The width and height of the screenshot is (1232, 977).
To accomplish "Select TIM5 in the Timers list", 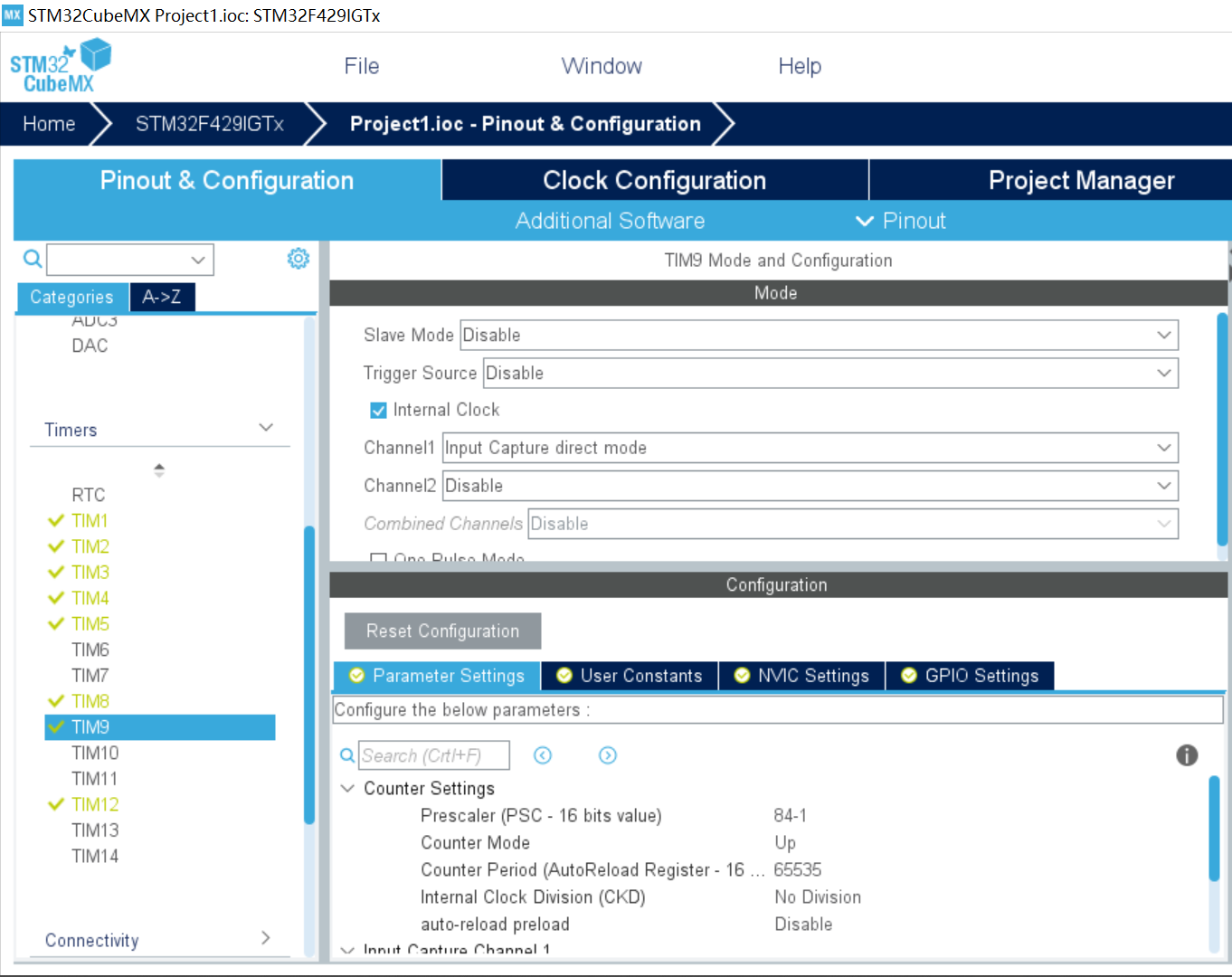I will pos(90,624).
